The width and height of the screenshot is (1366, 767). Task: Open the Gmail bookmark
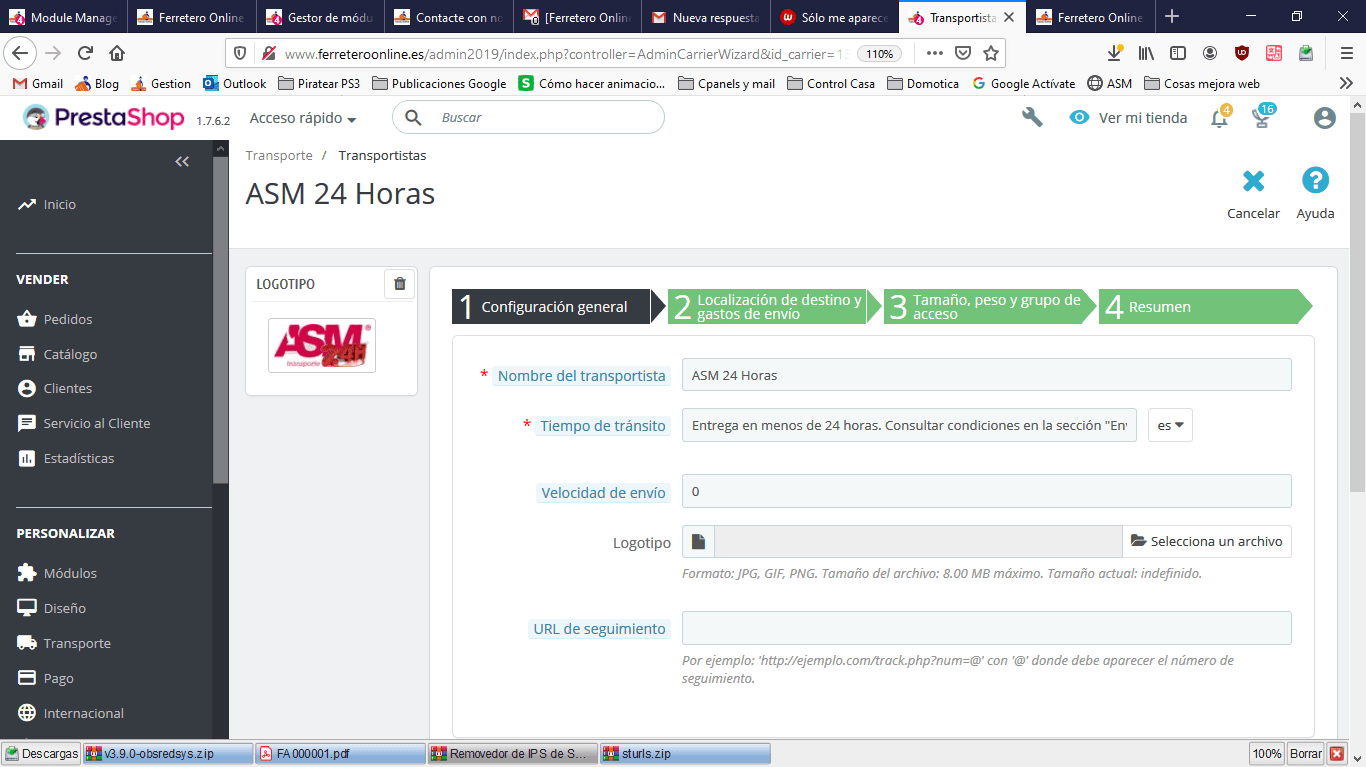pos(37,84)
